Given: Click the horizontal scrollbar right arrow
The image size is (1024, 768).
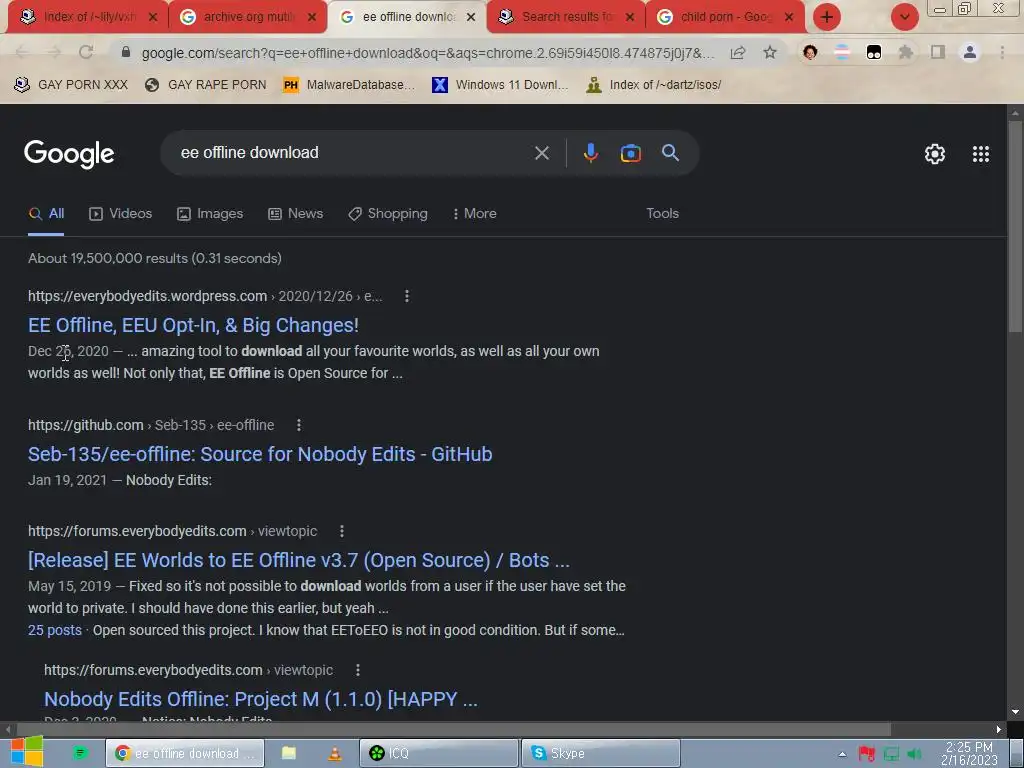Looking at the screenshot, I should [999, 729].
